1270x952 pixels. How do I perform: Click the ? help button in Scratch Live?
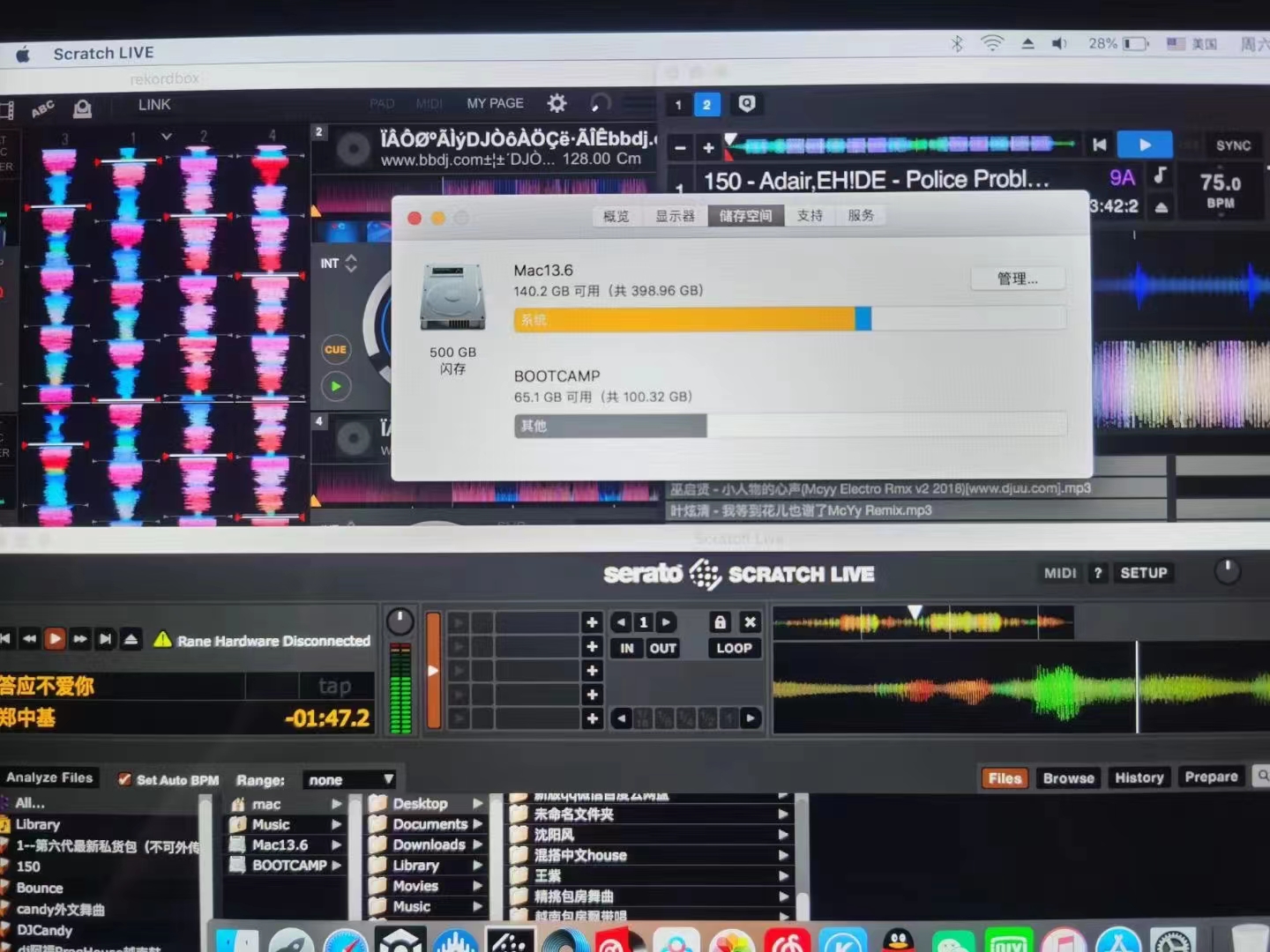coord(1098,573)
